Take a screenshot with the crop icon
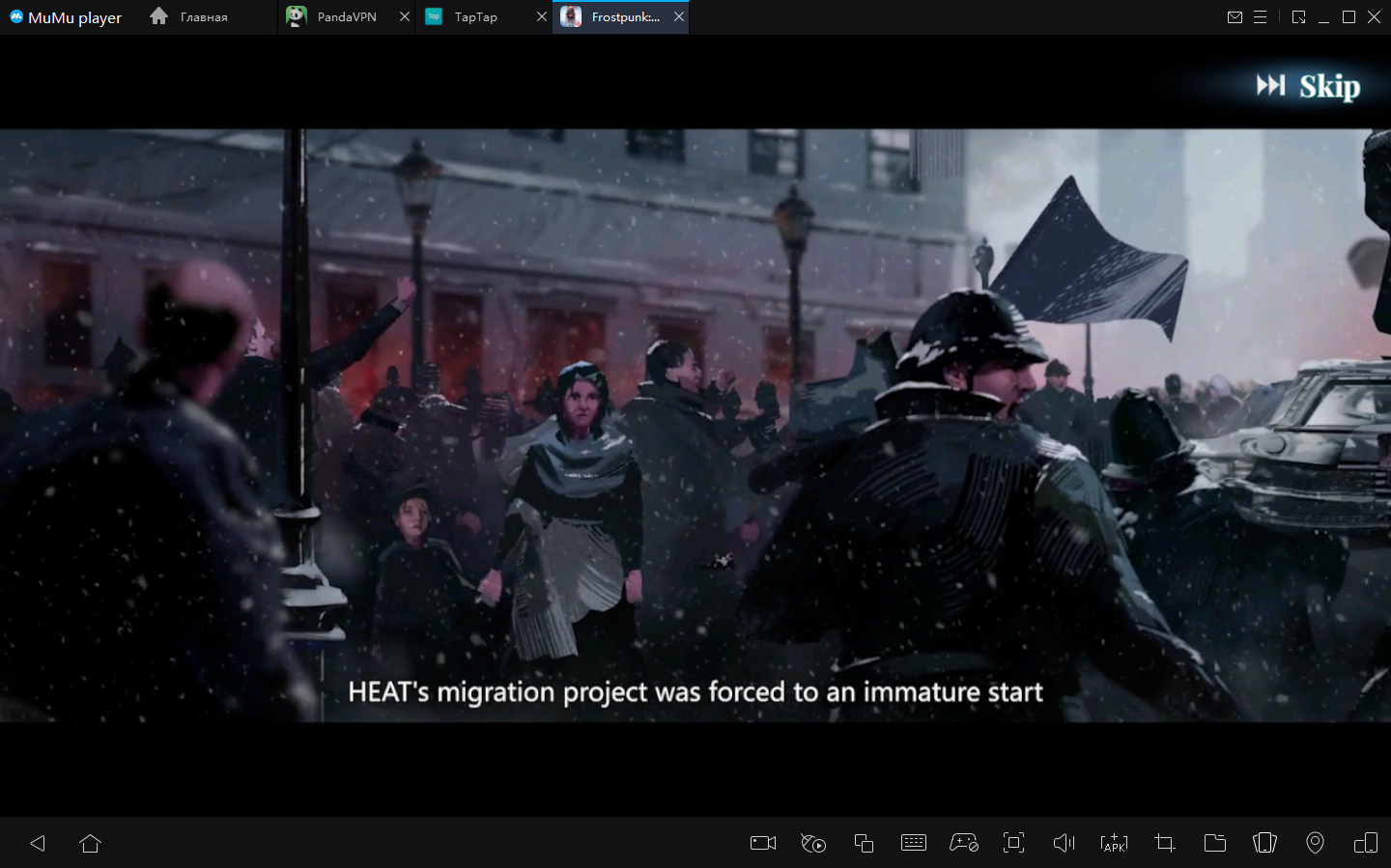Screen dimensions: 1391x868 pyautogui.click(x=1165, y=843)
